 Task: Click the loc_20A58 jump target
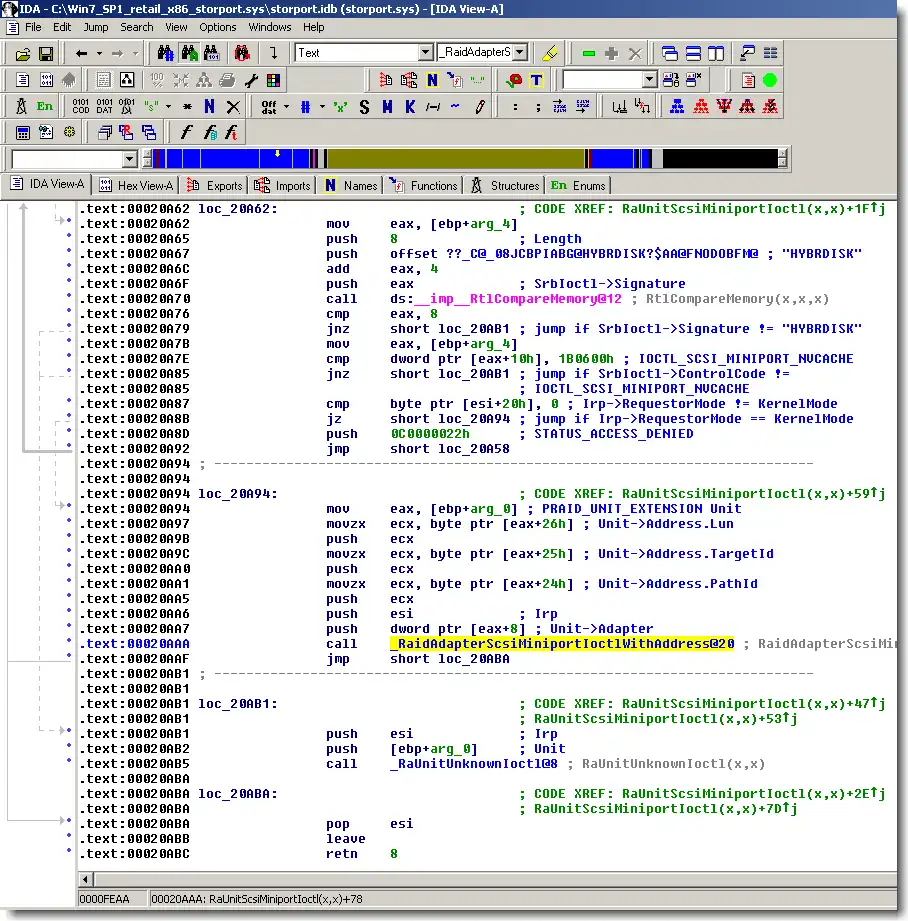click(x=474, y=449)
